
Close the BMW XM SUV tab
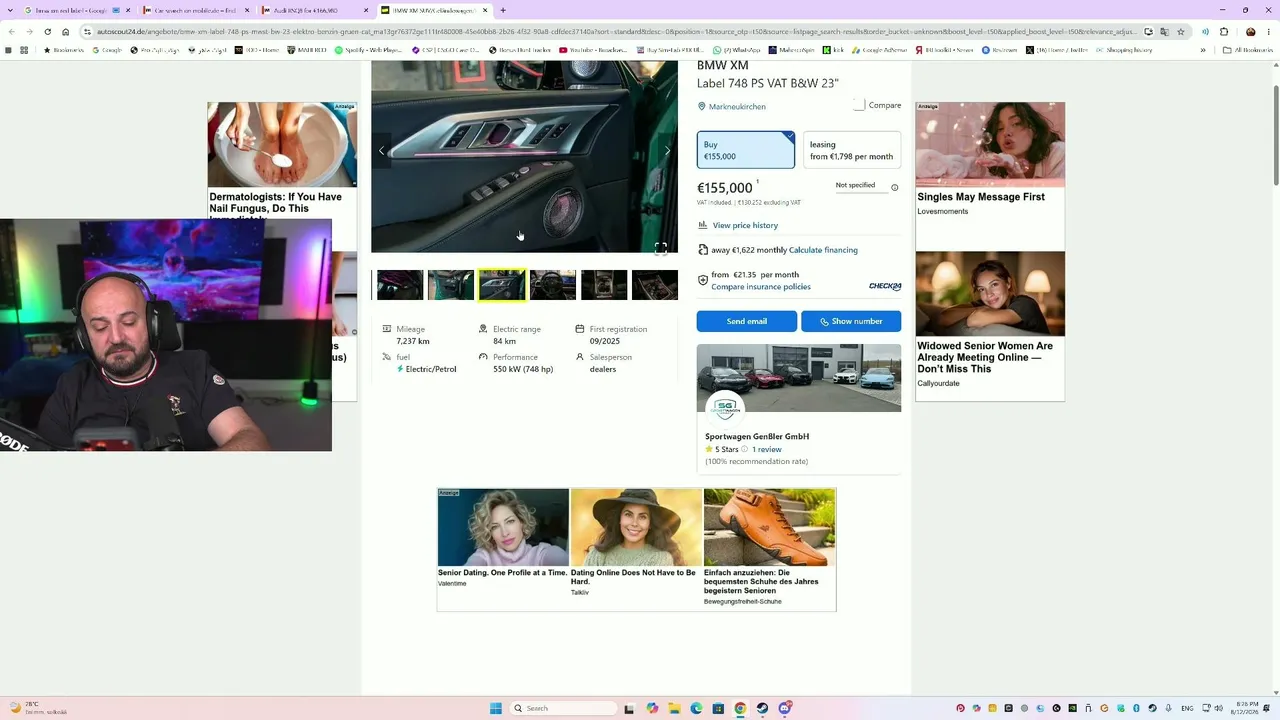[486, 10]
